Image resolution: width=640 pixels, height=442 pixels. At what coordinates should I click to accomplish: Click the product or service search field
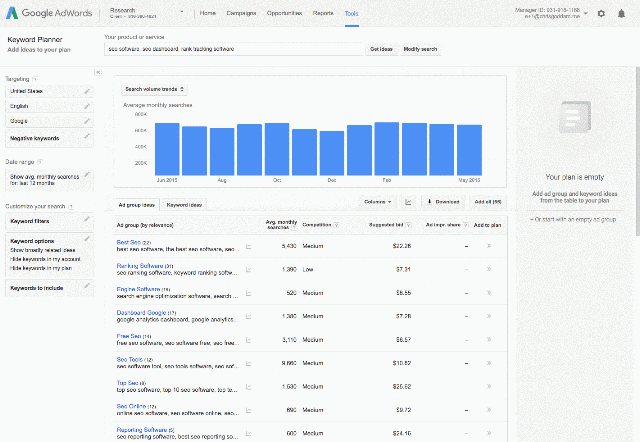(x=233, y=49)
